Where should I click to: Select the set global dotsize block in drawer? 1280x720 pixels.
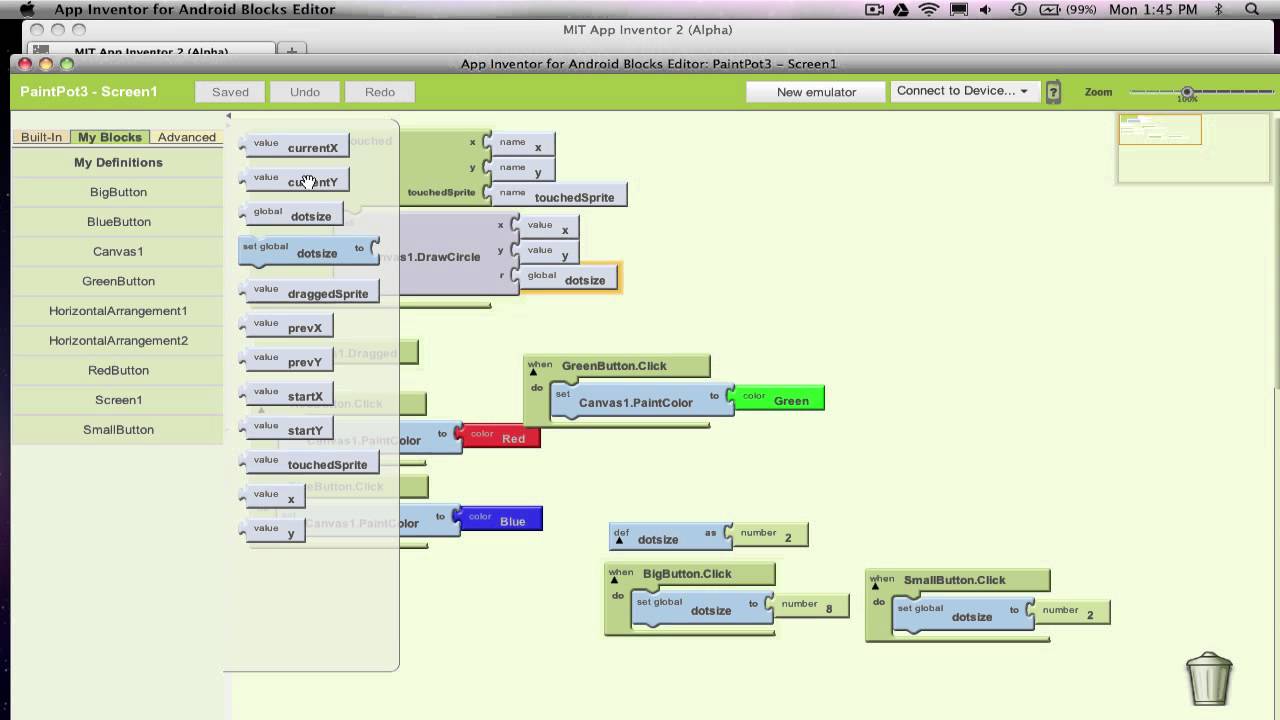pyautogui.click(x=309, y=251)
